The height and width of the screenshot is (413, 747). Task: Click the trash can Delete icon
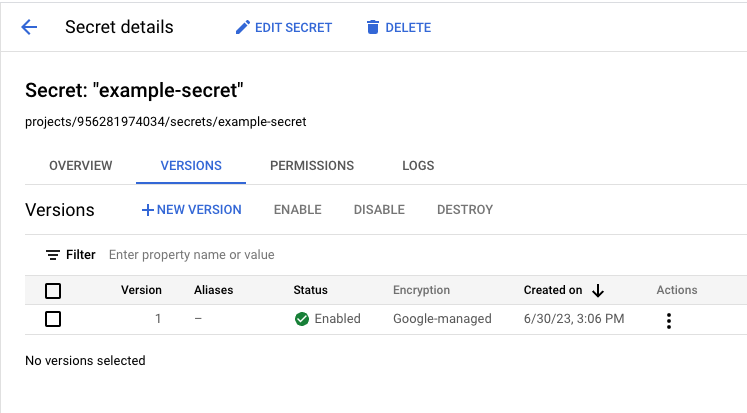pyautogui.click(x=373, y=27)
